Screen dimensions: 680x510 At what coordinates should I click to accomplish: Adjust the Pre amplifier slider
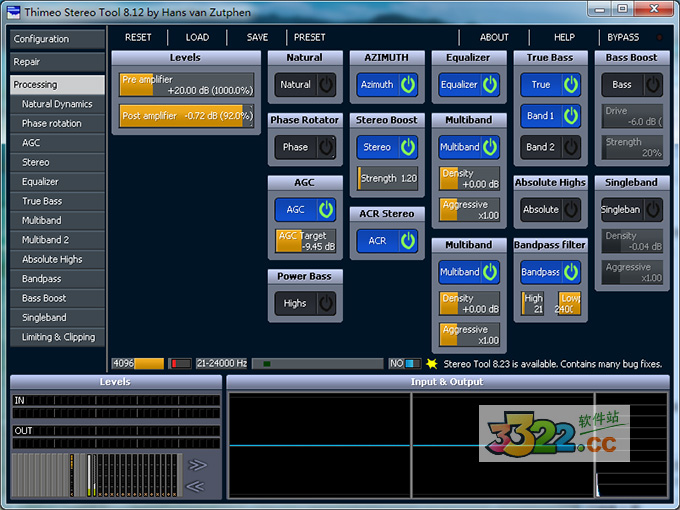[x=186, y=84]
